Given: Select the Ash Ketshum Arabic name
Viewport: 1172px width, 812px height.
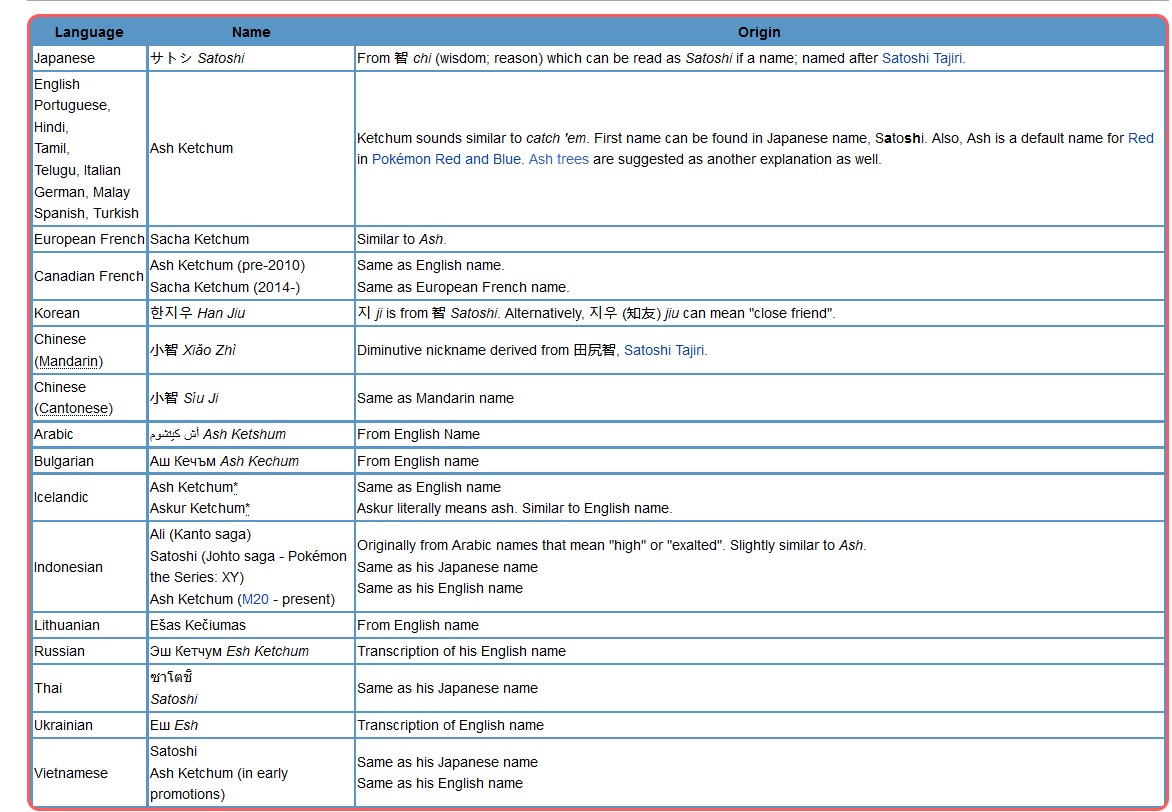Looking at the screenshot, I should point(218,434).
